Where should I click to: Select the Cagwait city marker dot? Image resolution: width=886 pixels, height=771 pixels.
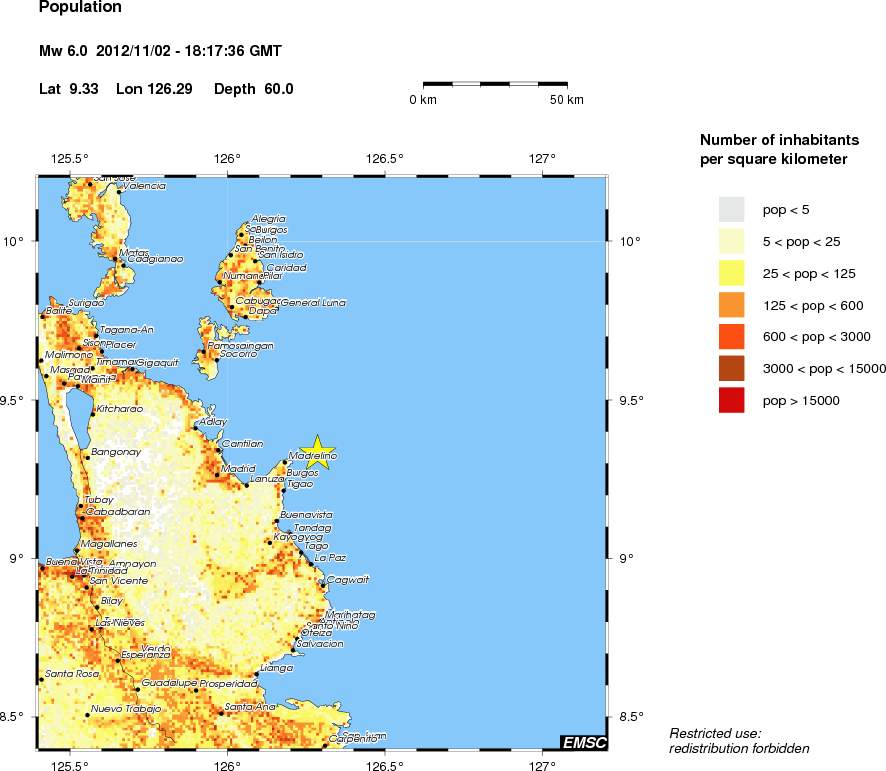click(321, 582)
